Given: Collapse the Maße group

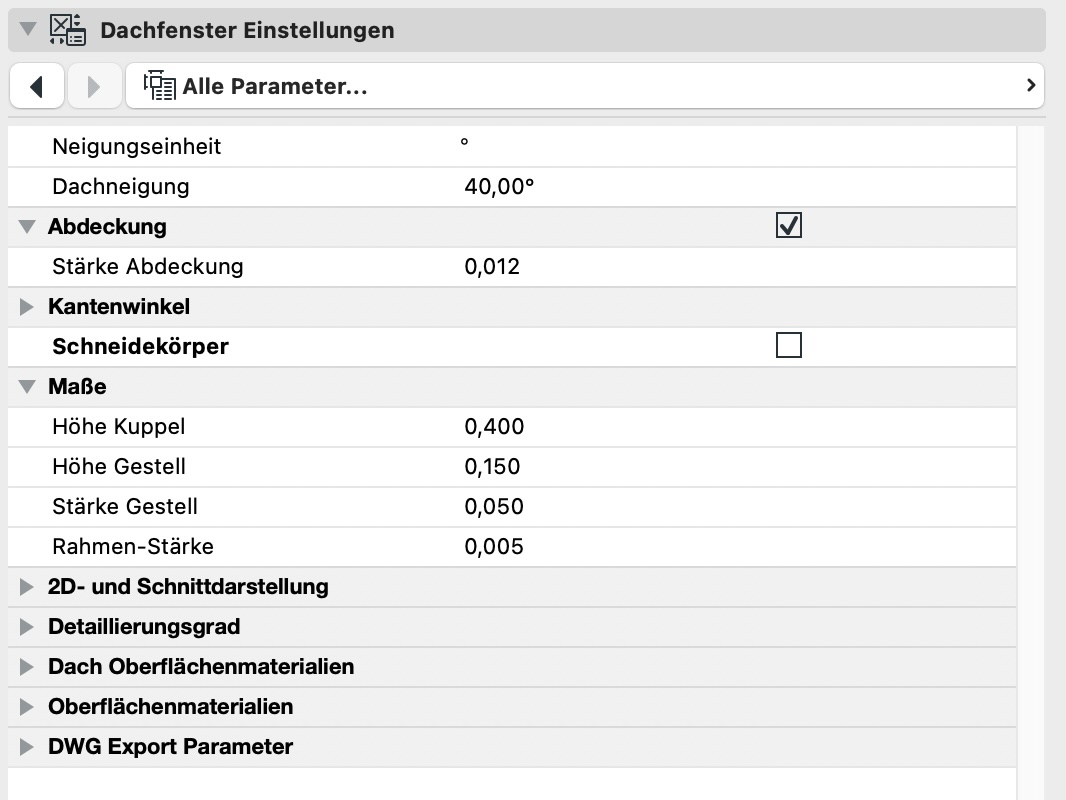Looking at the screenshot, I should [x=27, y=387].
